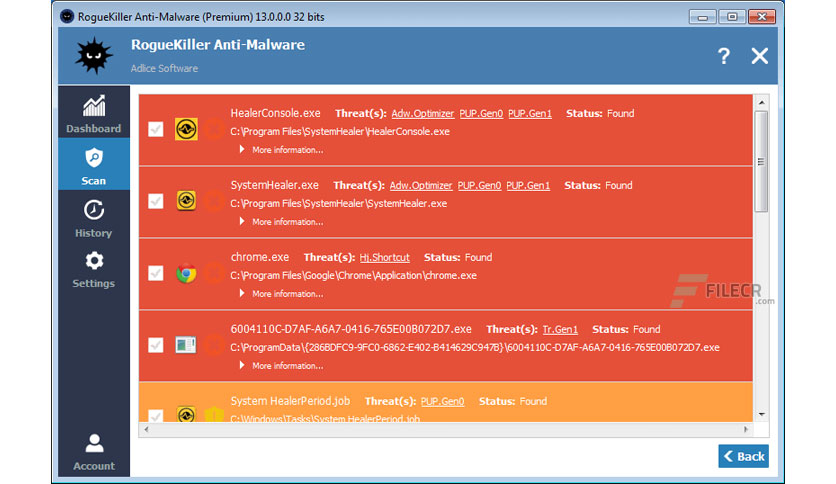
Task: Click the Adlice Software subtitle
Action: click(x=164, y=68)
